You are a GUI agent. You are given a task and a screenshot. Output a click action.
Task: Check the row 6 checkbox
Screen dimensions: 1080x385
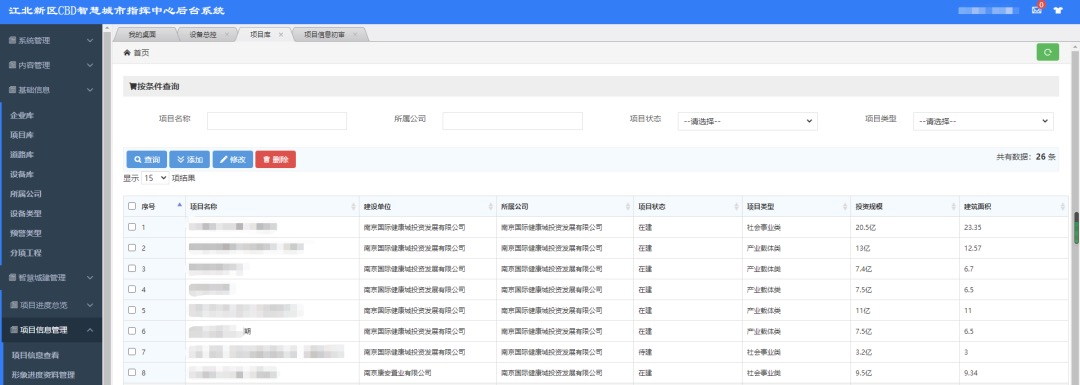pos(132,331)
